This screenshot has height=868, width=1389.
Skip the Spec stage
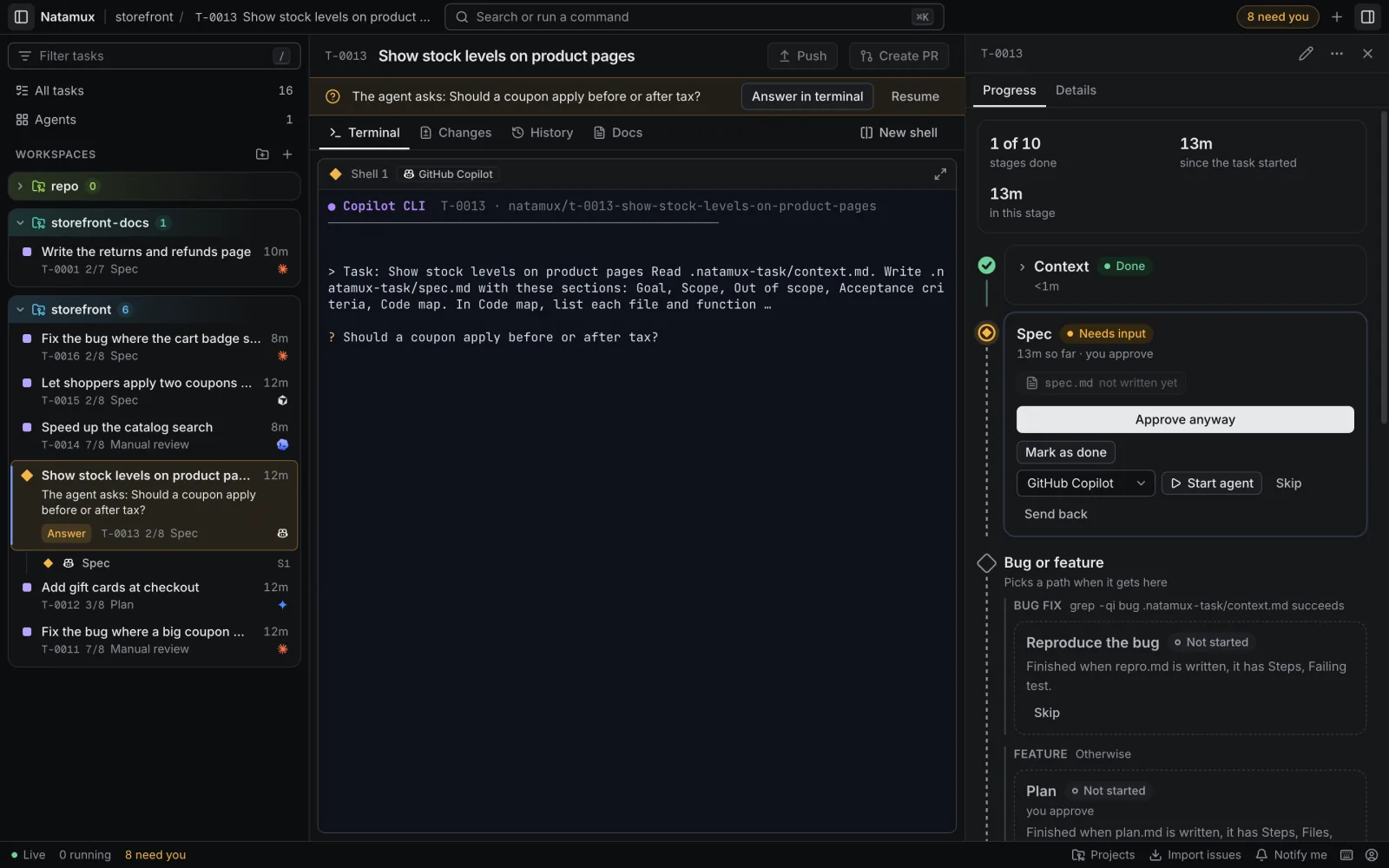coord(1288,483)
